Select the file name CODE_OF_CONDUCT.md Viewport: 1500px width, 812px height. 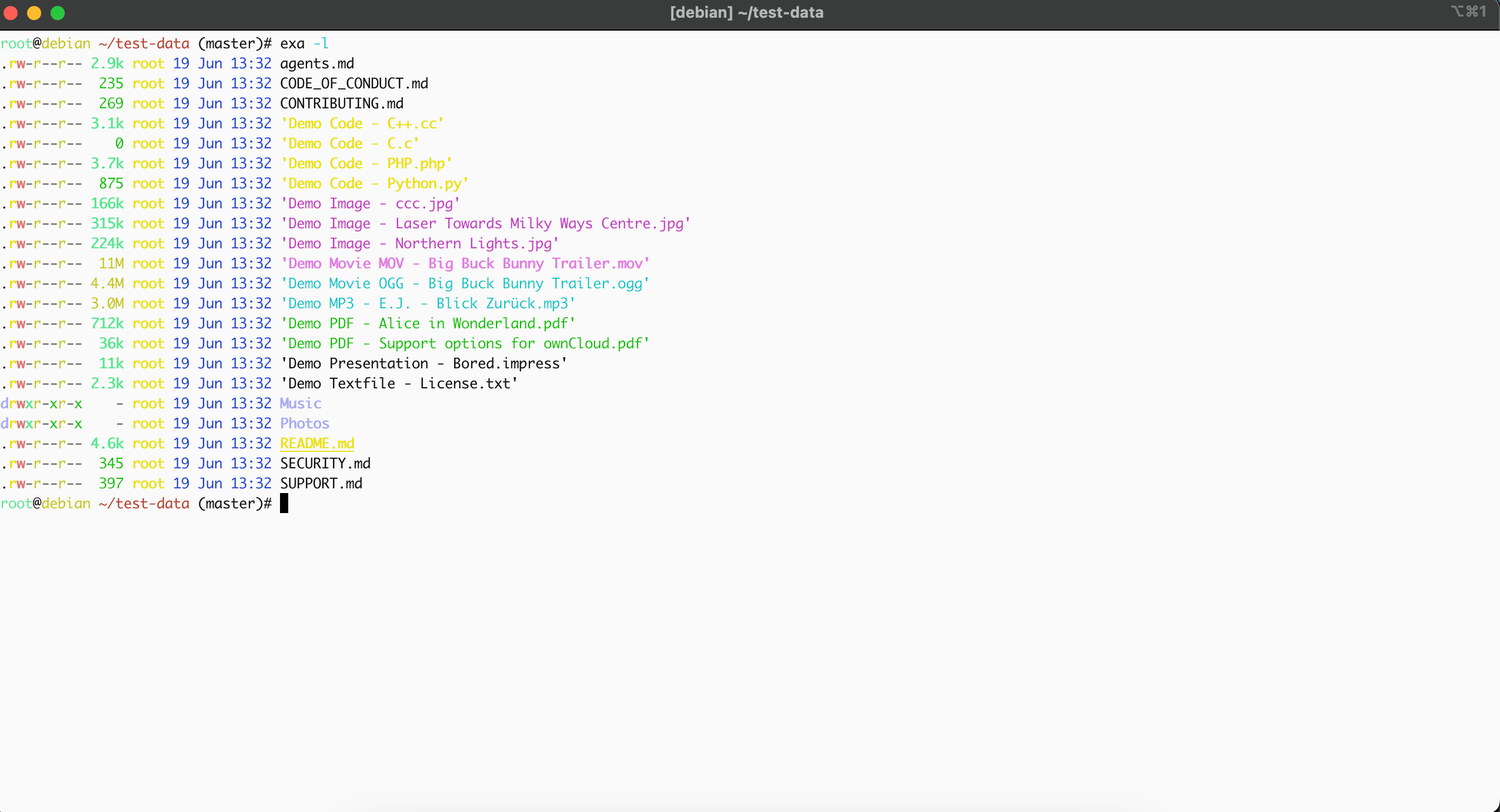coord(354,83)
